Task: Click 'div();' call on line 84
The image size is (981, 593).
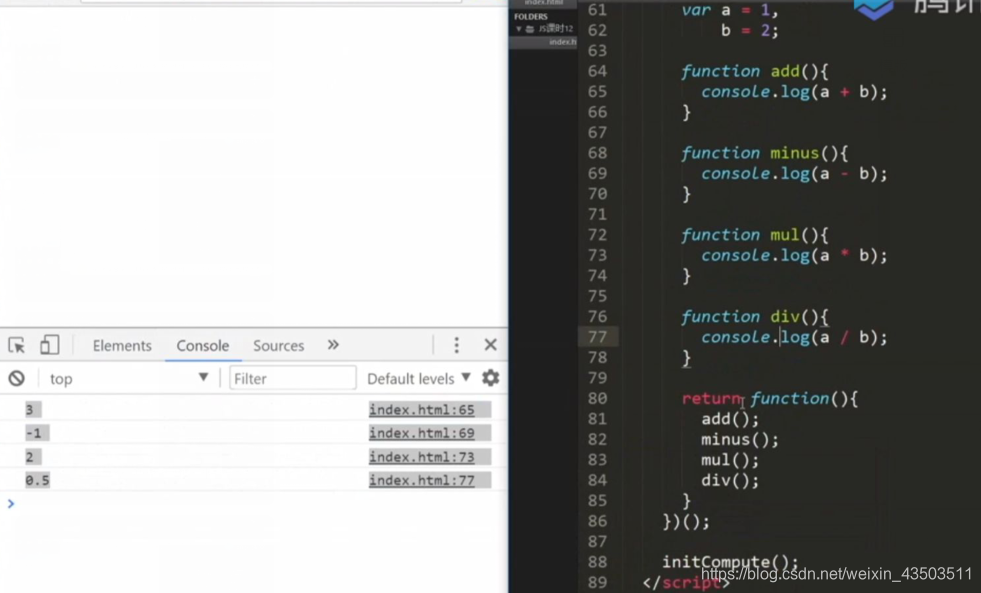Action: pyautogui.click(x=729, y=480)
